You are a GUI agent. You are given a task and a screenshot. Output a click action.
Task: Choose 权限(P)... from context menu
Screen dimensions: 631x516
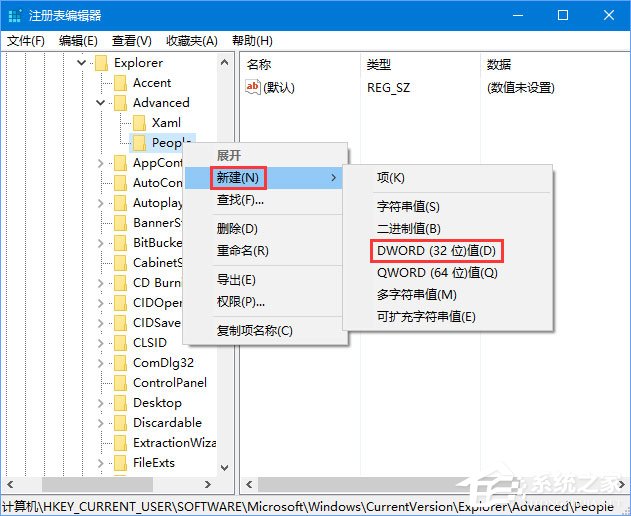tap(240, 301)
